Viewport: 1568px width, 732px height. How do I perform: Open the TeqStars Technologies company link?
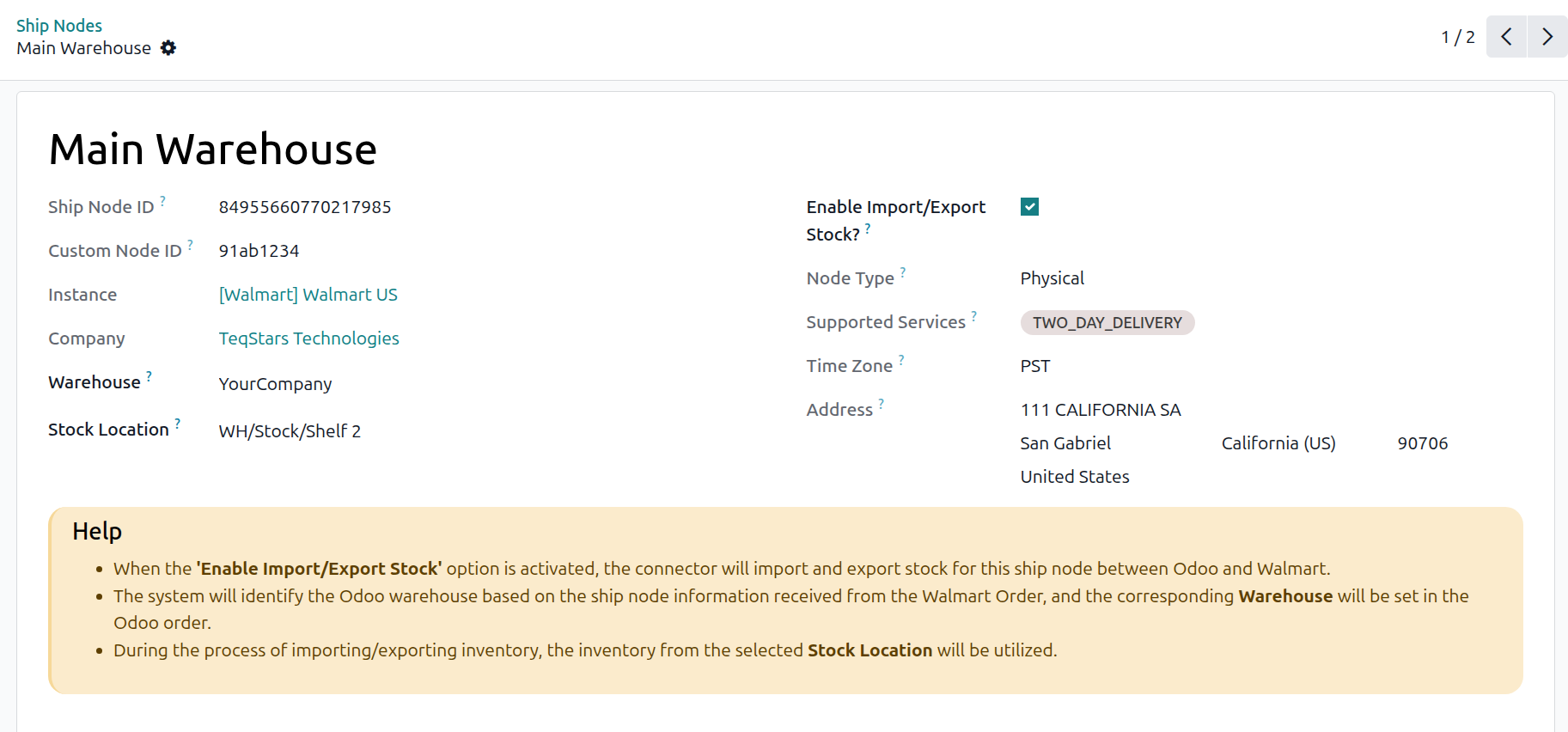[308, 339]
